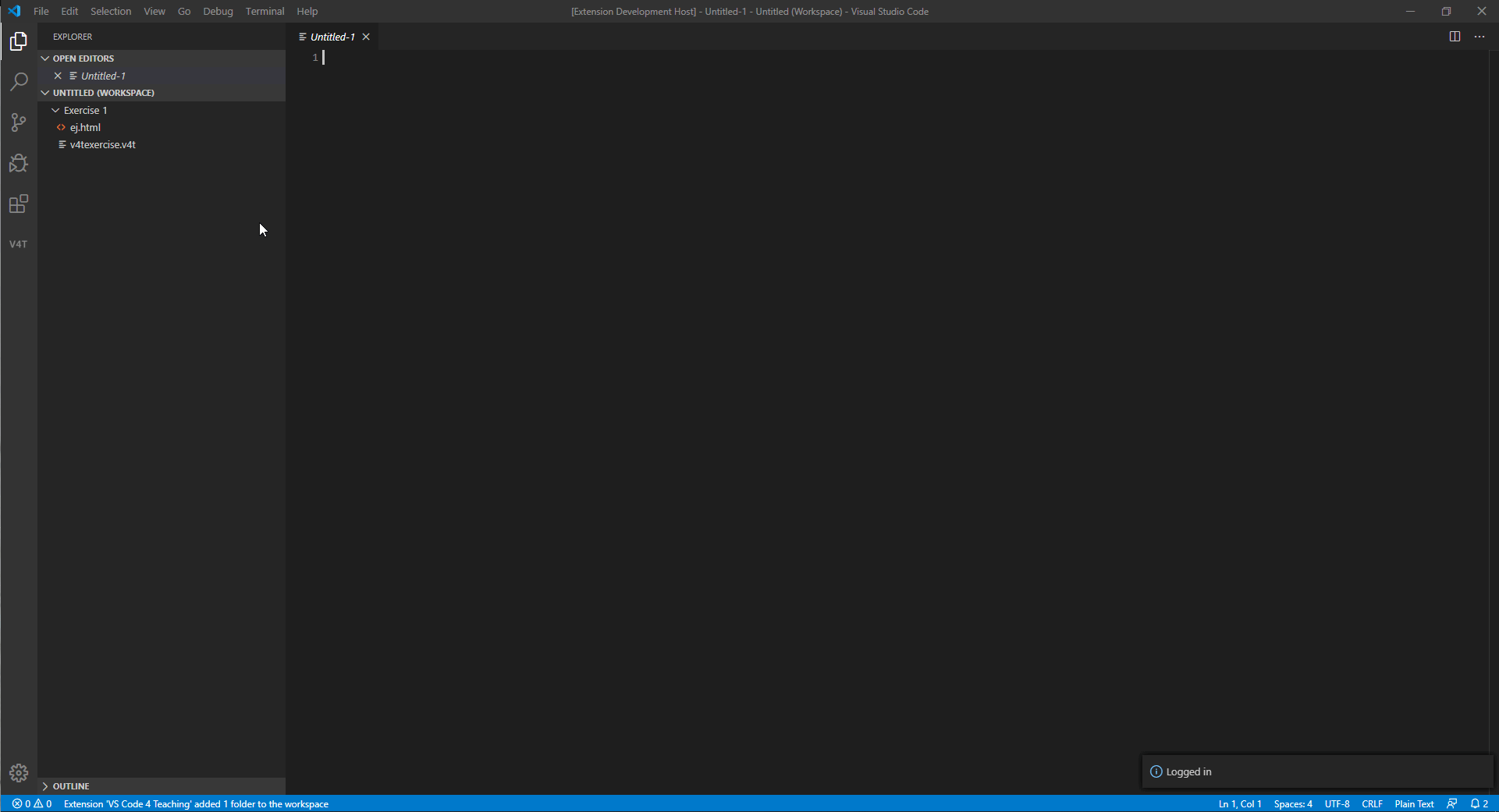
Task: Open the Extensions view icon
Action: point(19,204)
